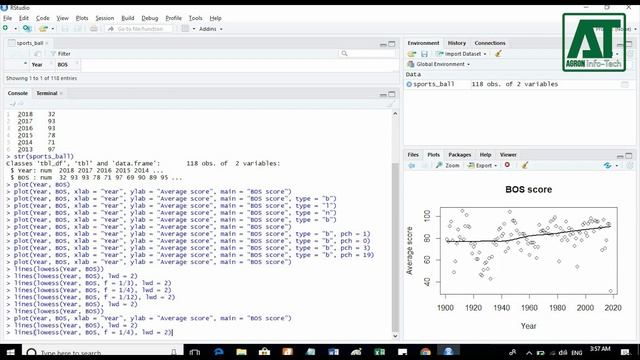Maximize the Plots pane
The height and width of the screenshot is (360, 640).
point(629,156)
